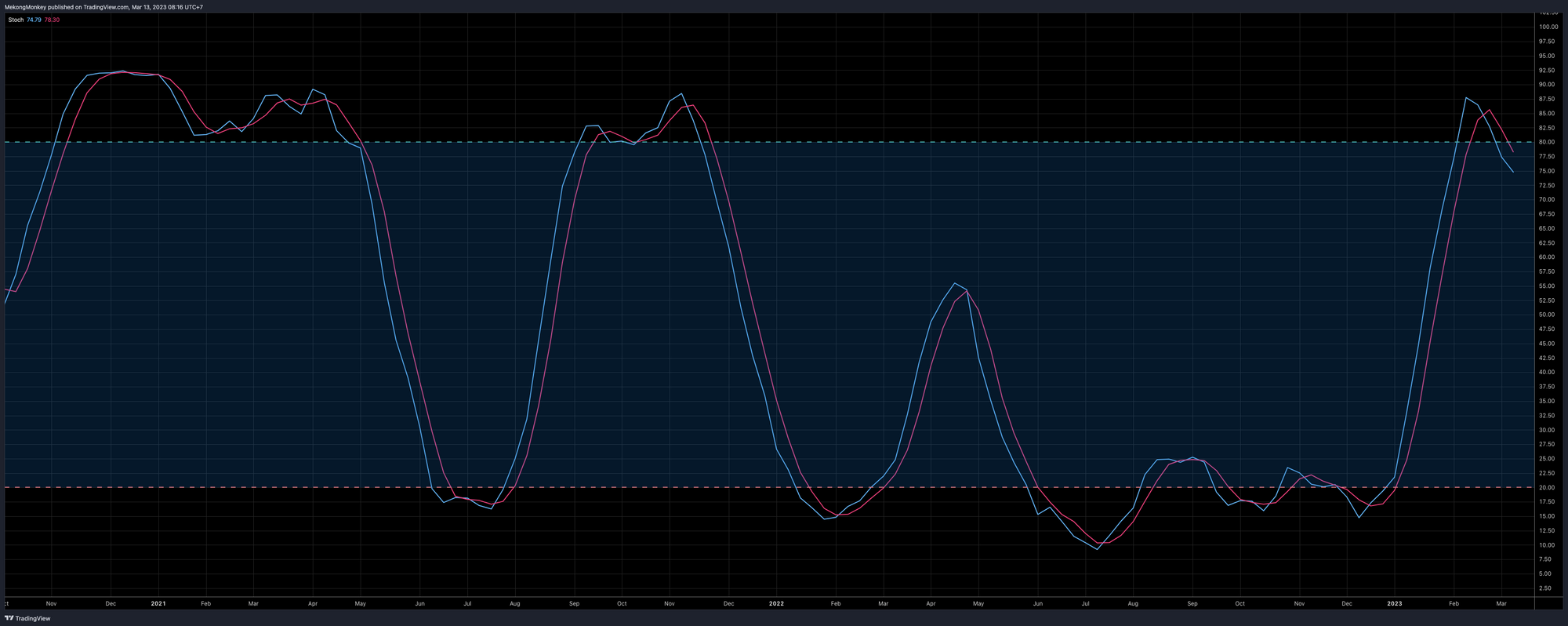
Task: Click the blue 74.79 Stoch value
Action: (34, 20)
